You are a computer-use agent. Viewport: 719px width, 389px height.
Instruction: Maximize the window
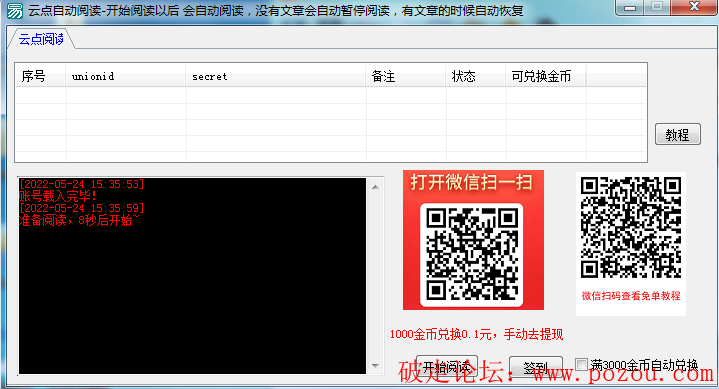click(657, 7)
